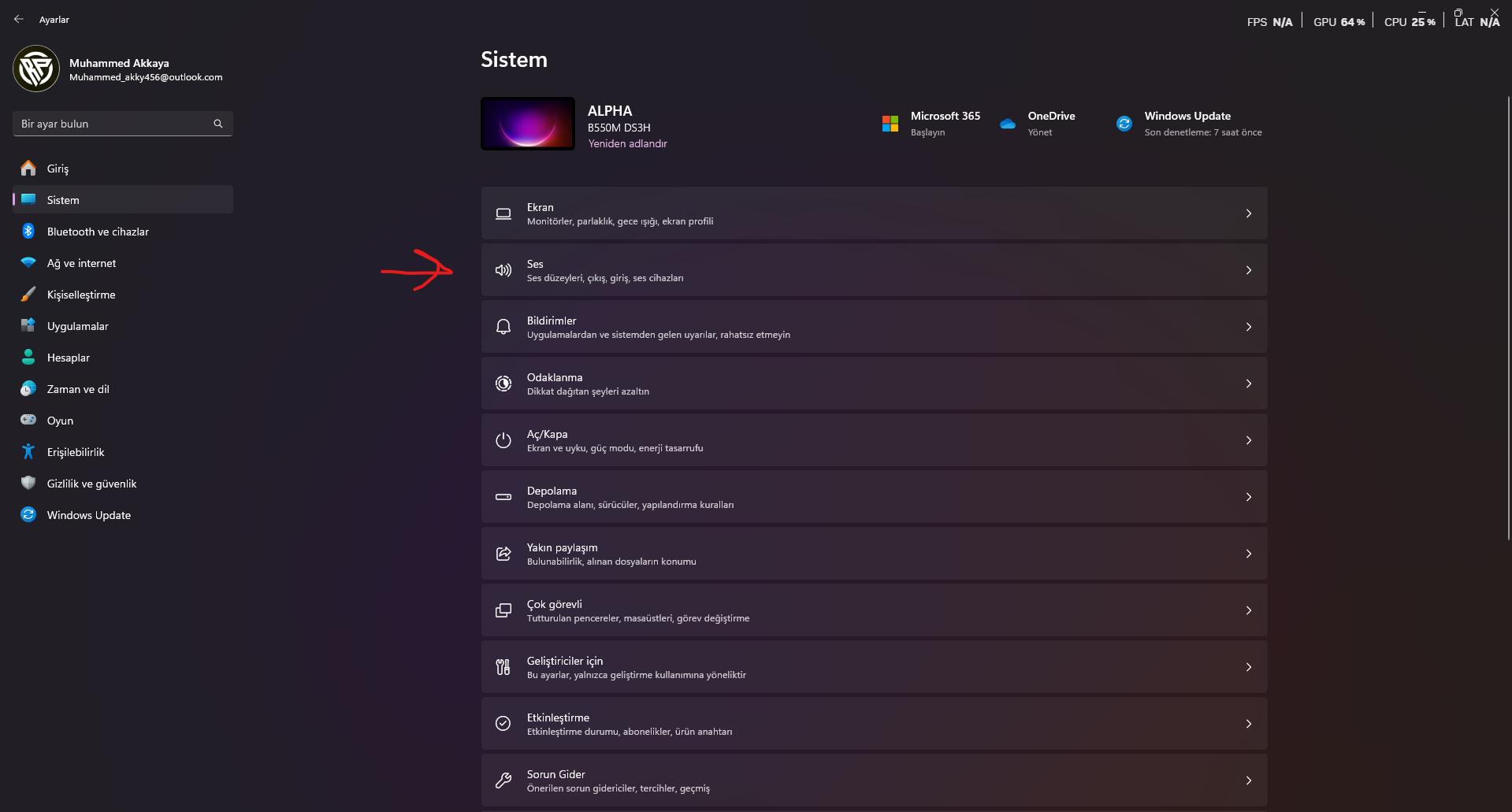
Task: Expand the Etkinleştirme row chevron
Action: click(1249, 724)
